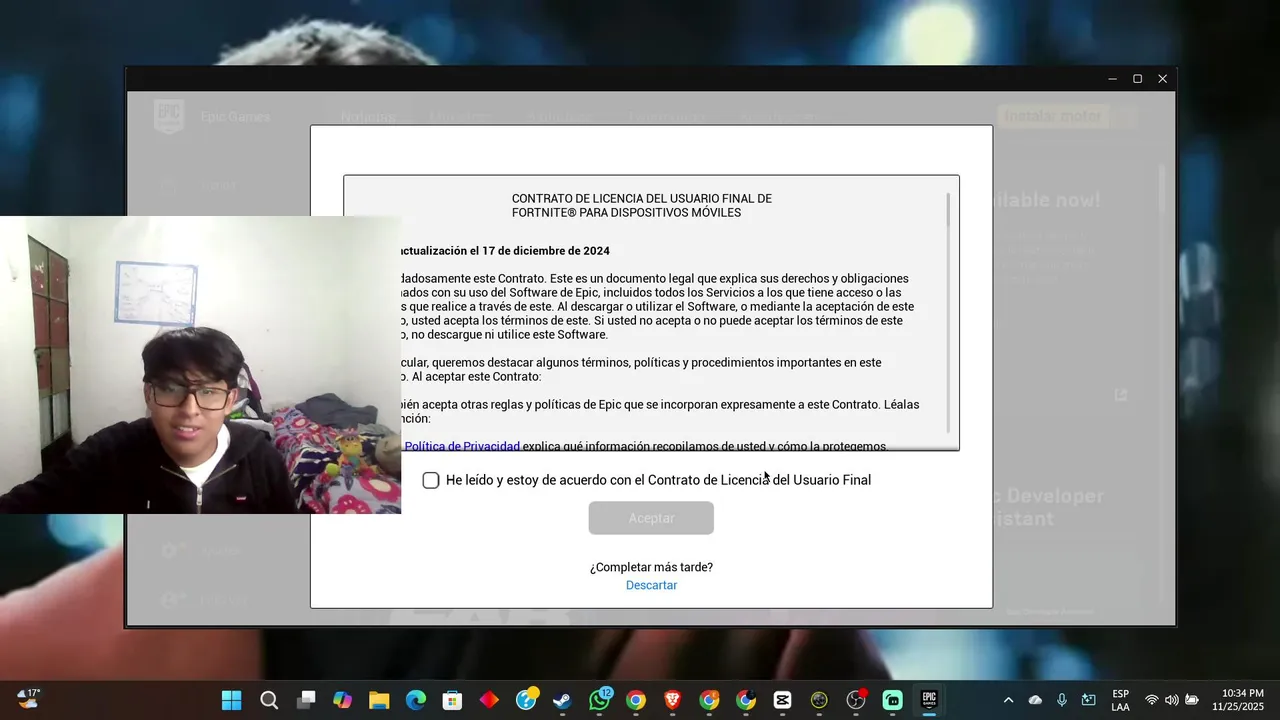Screen dimensions: 1280x720
Task: Click the battery tray icon
Action: tap(1192, 700)
